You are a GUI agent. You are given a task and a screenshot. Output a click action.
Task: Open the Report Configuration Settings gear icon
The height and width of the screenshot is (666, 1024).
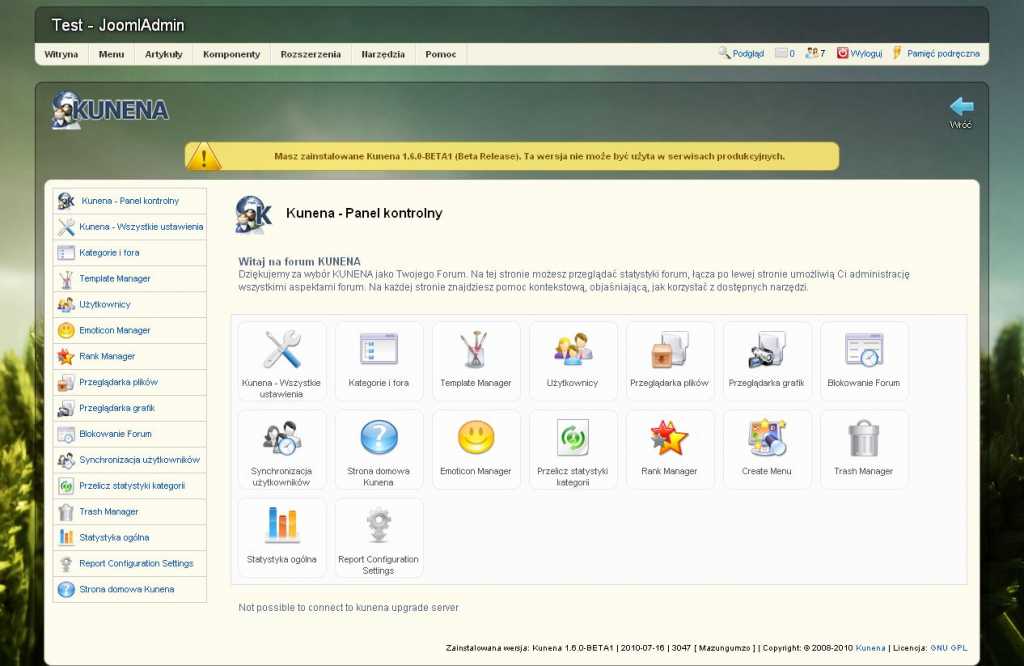pos(378,526)
